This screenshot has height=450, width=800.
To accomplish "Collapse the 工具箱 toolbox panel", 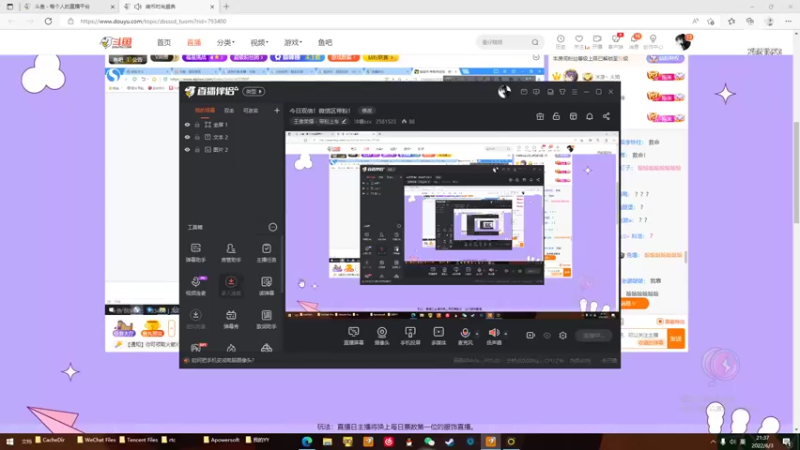I will click(273, 227).
